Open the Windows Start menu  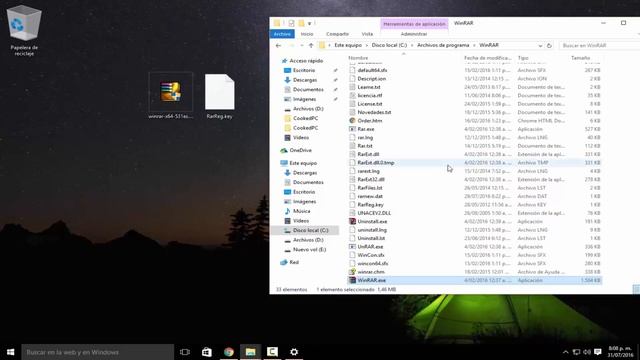(x=11, y=352)
